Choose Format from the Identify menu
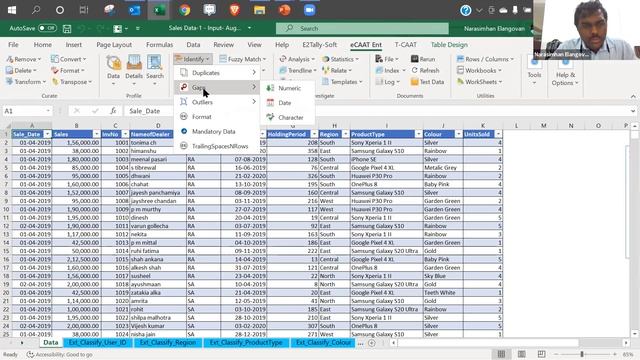Image resolution: width=640 pixels, height=360 pixels. [x=218, y=117]
